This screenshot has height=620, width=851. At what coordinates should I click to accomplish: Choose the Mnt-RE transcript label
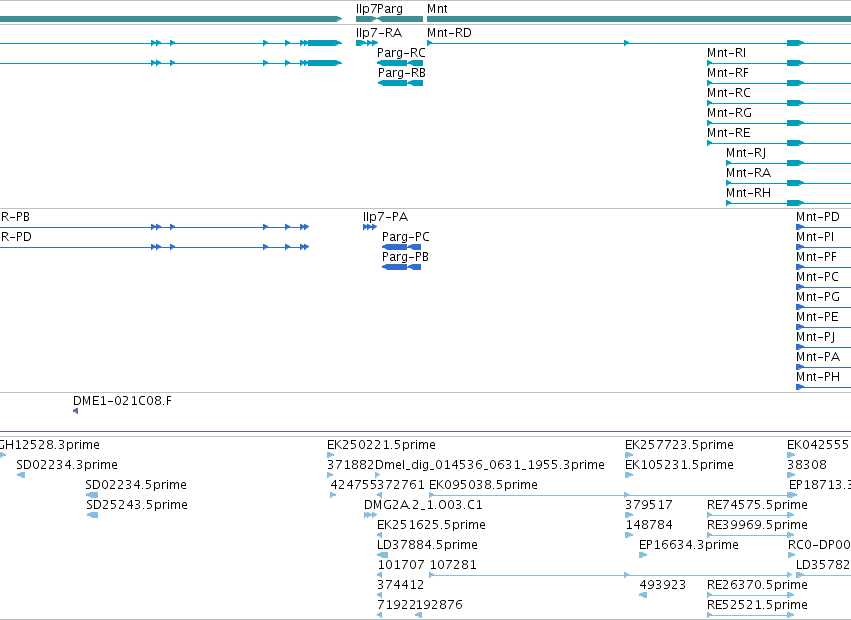728,133
